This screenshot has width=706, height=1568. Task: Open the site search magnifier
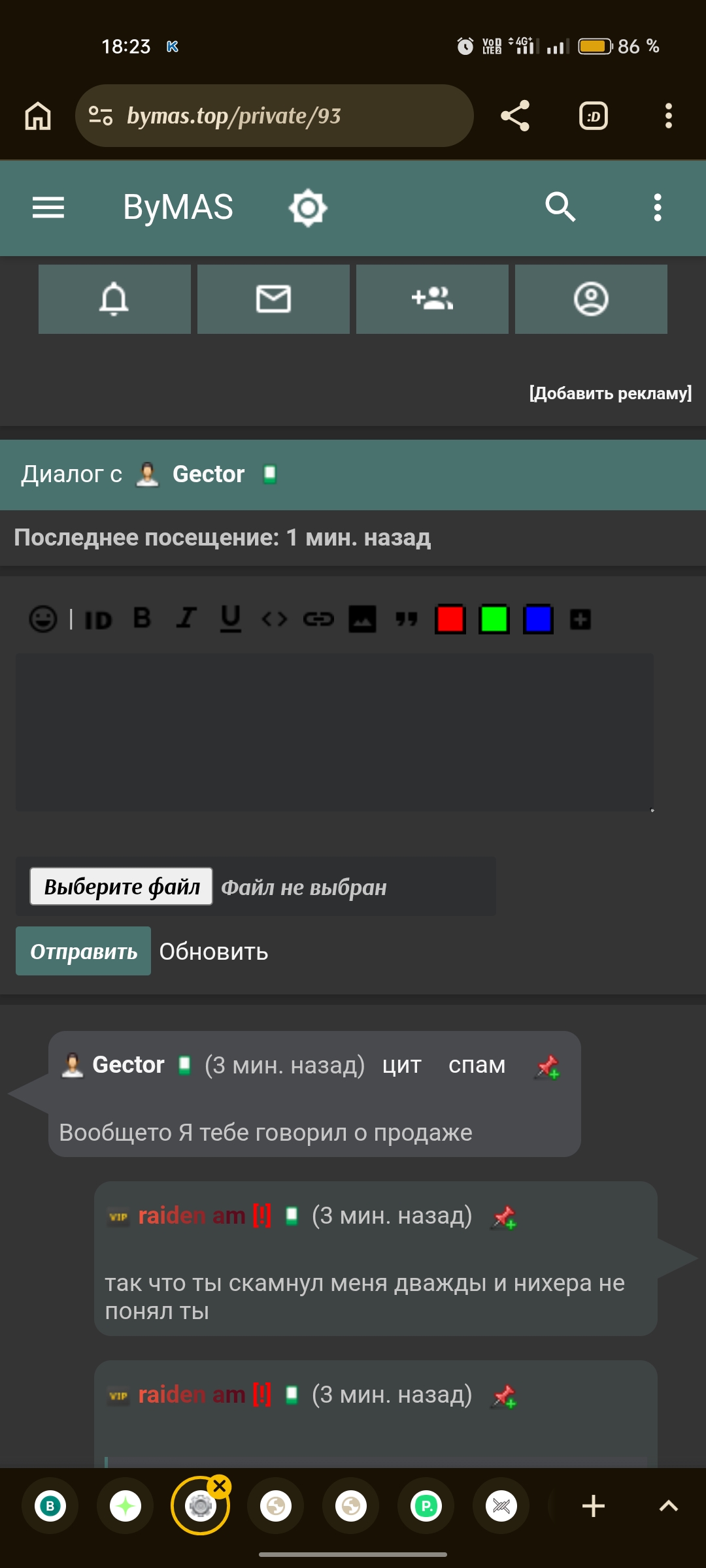tap(560, 208)
